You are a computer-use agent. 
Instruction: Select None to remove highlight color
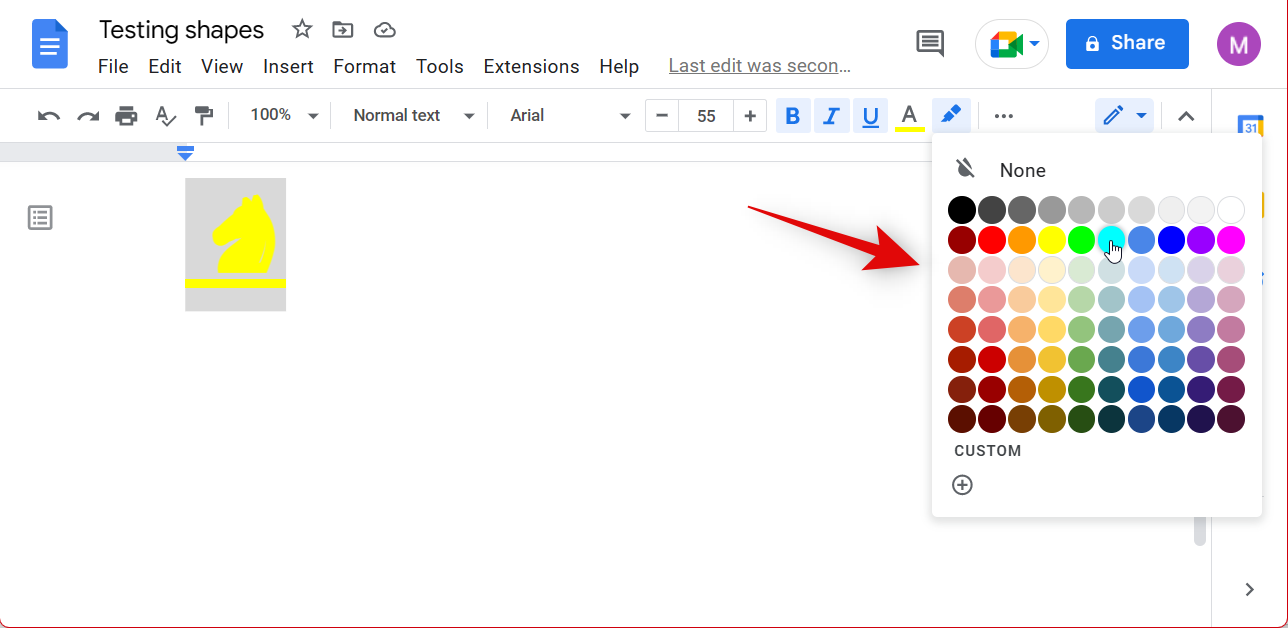(1022, 170)
